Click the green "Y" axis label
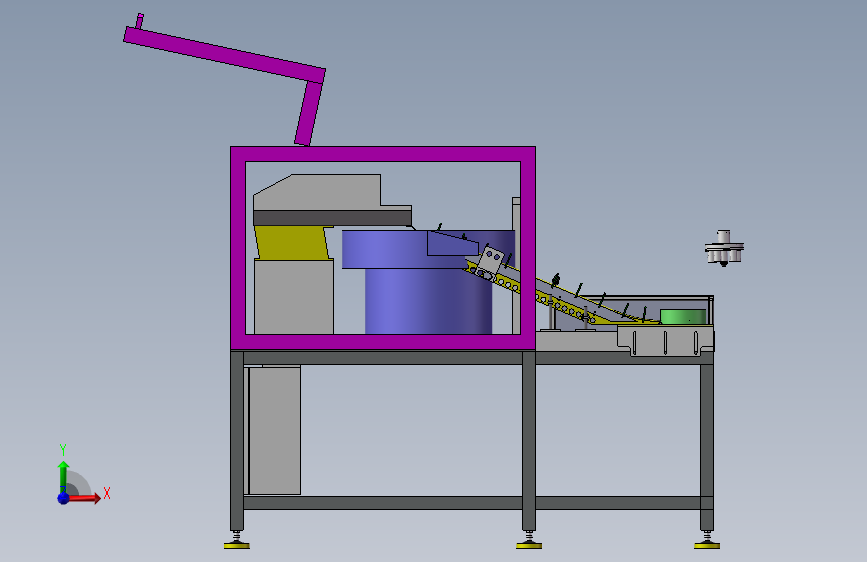This screenshot has width=867, height=562. pos(63,450)
